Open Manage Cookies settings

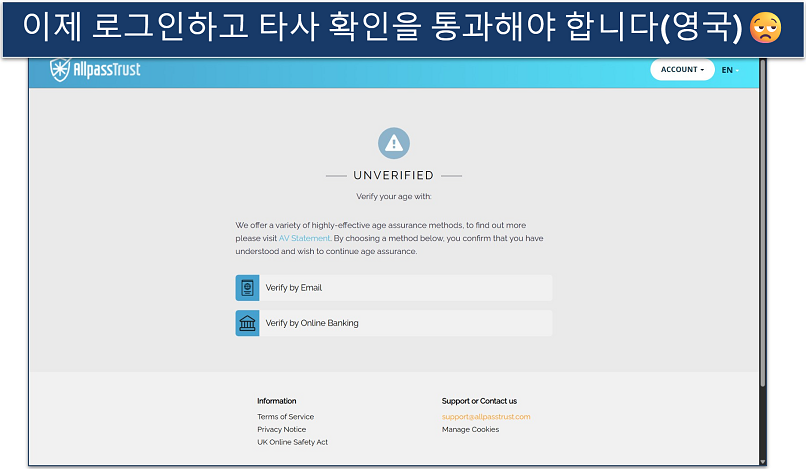tap(470, 429)
